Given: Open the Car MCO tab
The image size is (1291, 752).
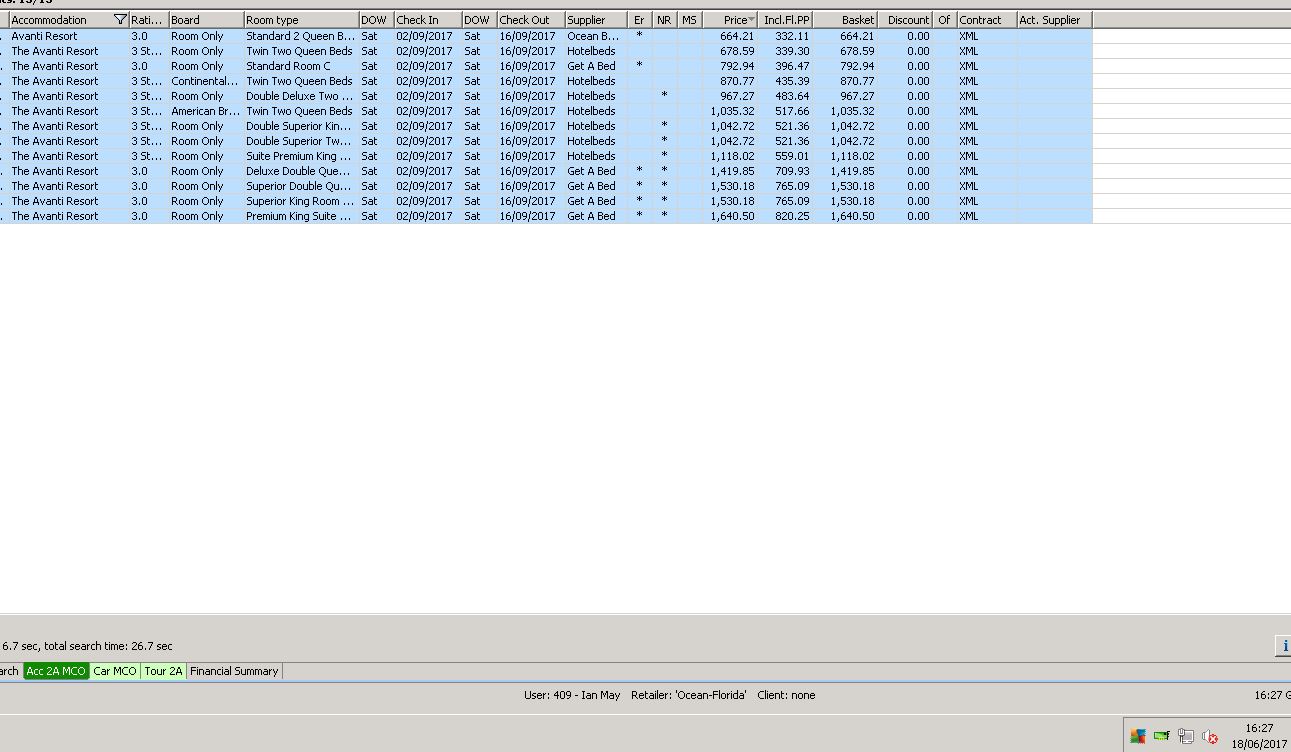Looking at the screenshot, I should [x=115, y=671].
